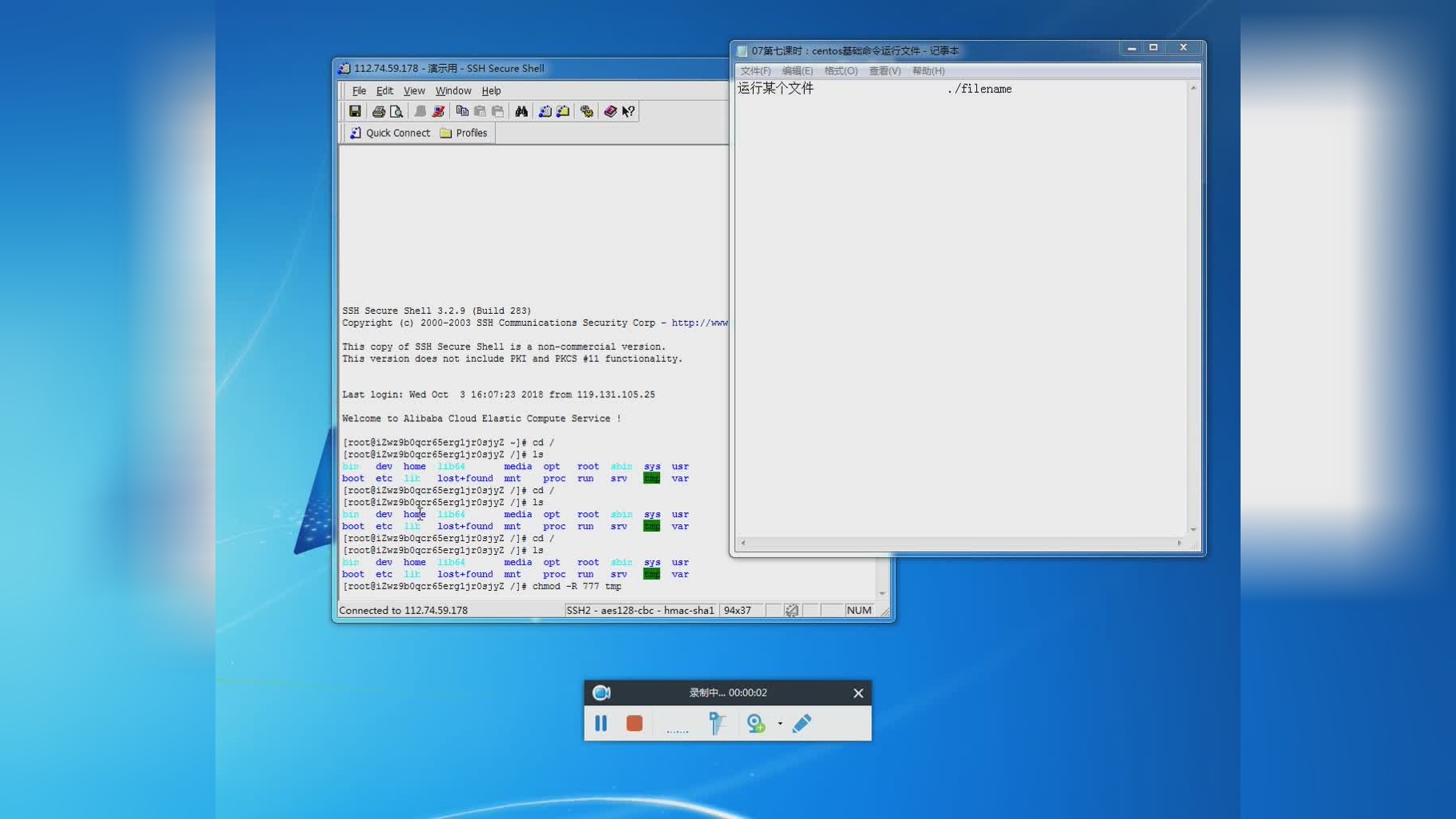The width and height of the screenshot is (1456, 819).
Task: Click the 94x37 terminal size status entry
Action: coord(737,610)
